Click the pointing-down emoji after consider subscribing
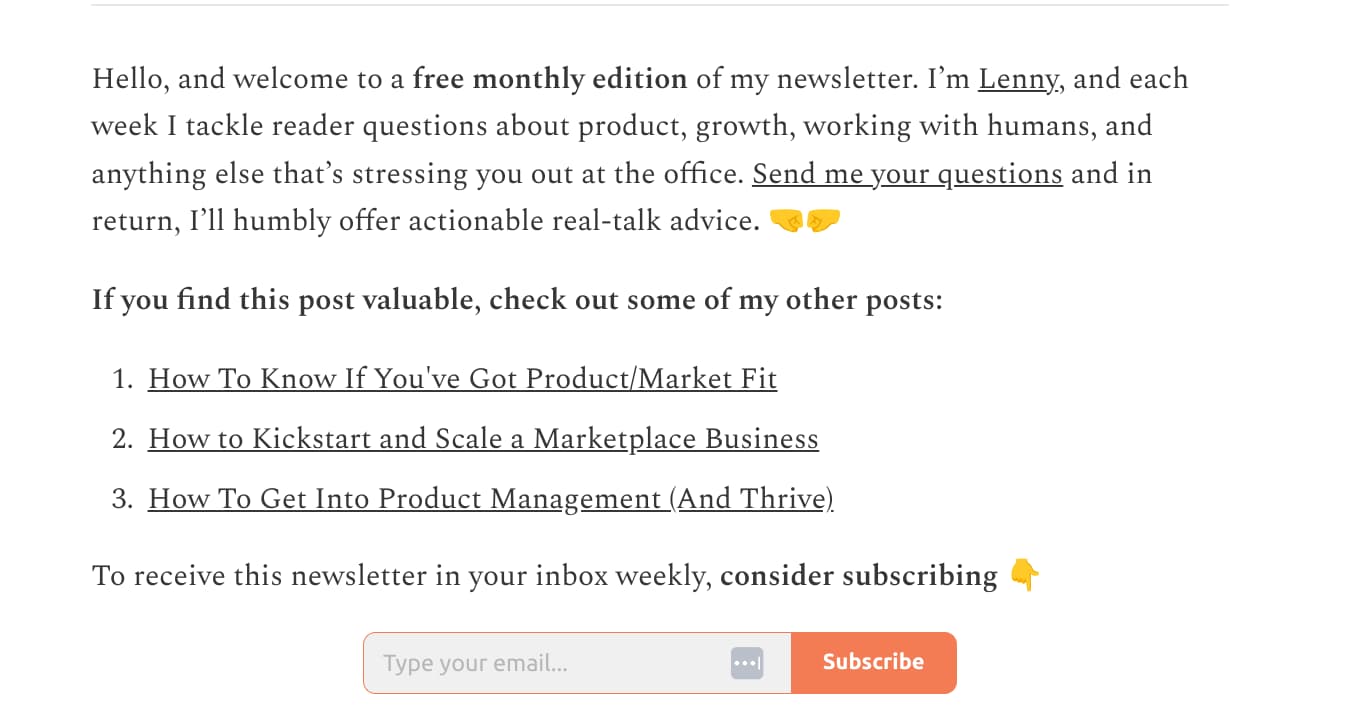Viewport: 1362px width, 727px height. pyautogui.click(x=1023, y=575)
